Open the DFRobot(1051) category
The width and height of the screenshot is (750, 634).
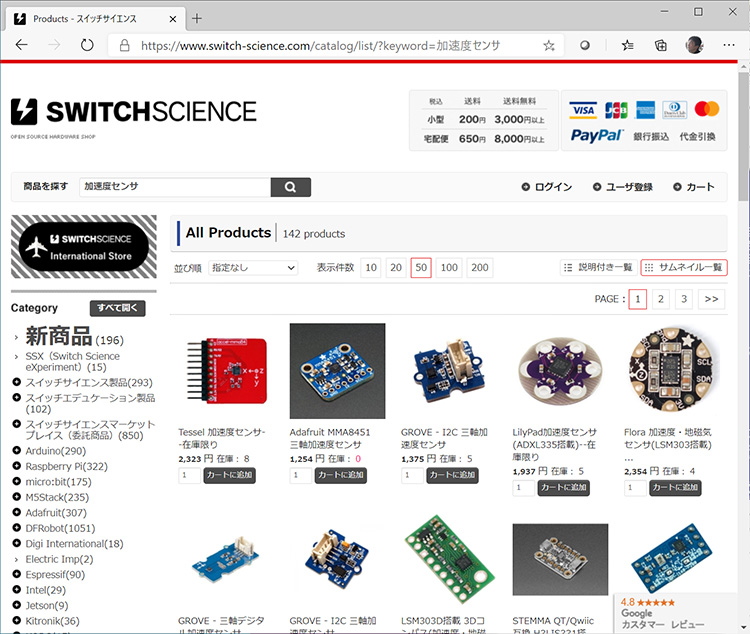point(60,528)
